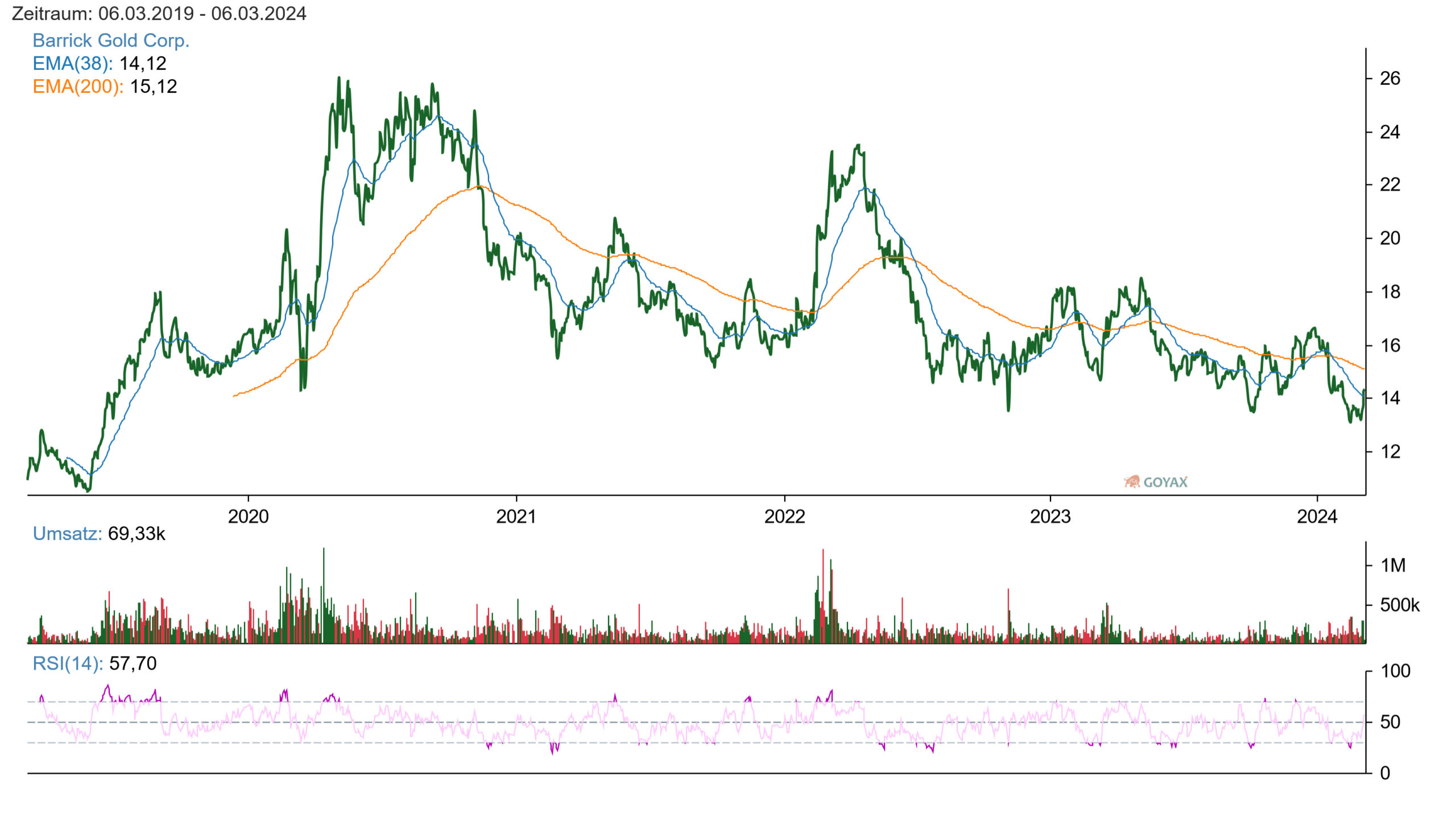Screen dimensions: 1456x813
Task: Click the 2021 x-axis label
Action: coord(516,517)
